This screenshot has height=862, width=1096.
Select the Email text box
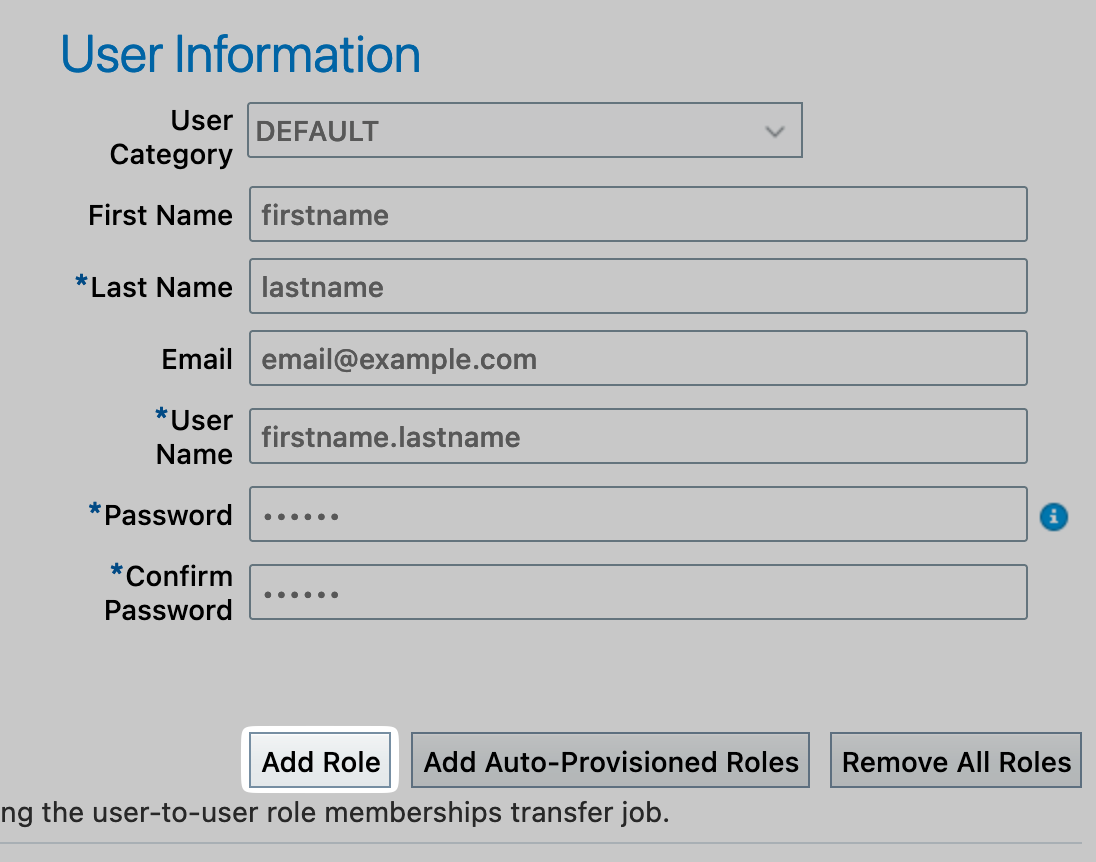point(638,359)
